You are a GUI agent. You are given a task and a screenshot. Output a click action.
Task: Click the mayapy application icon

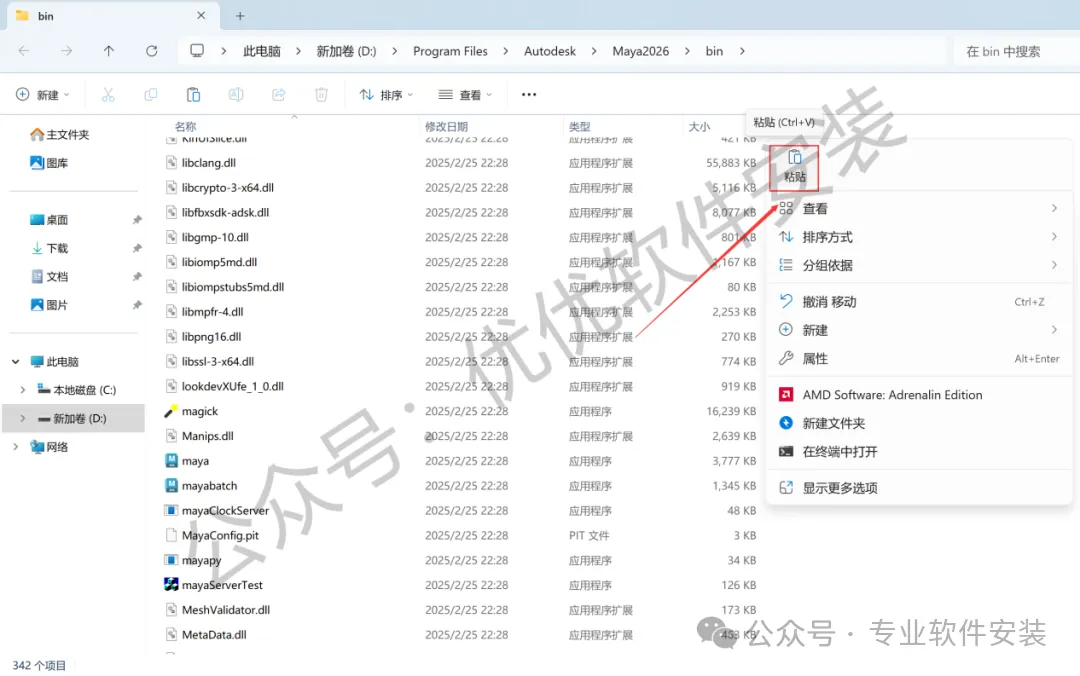172,560
